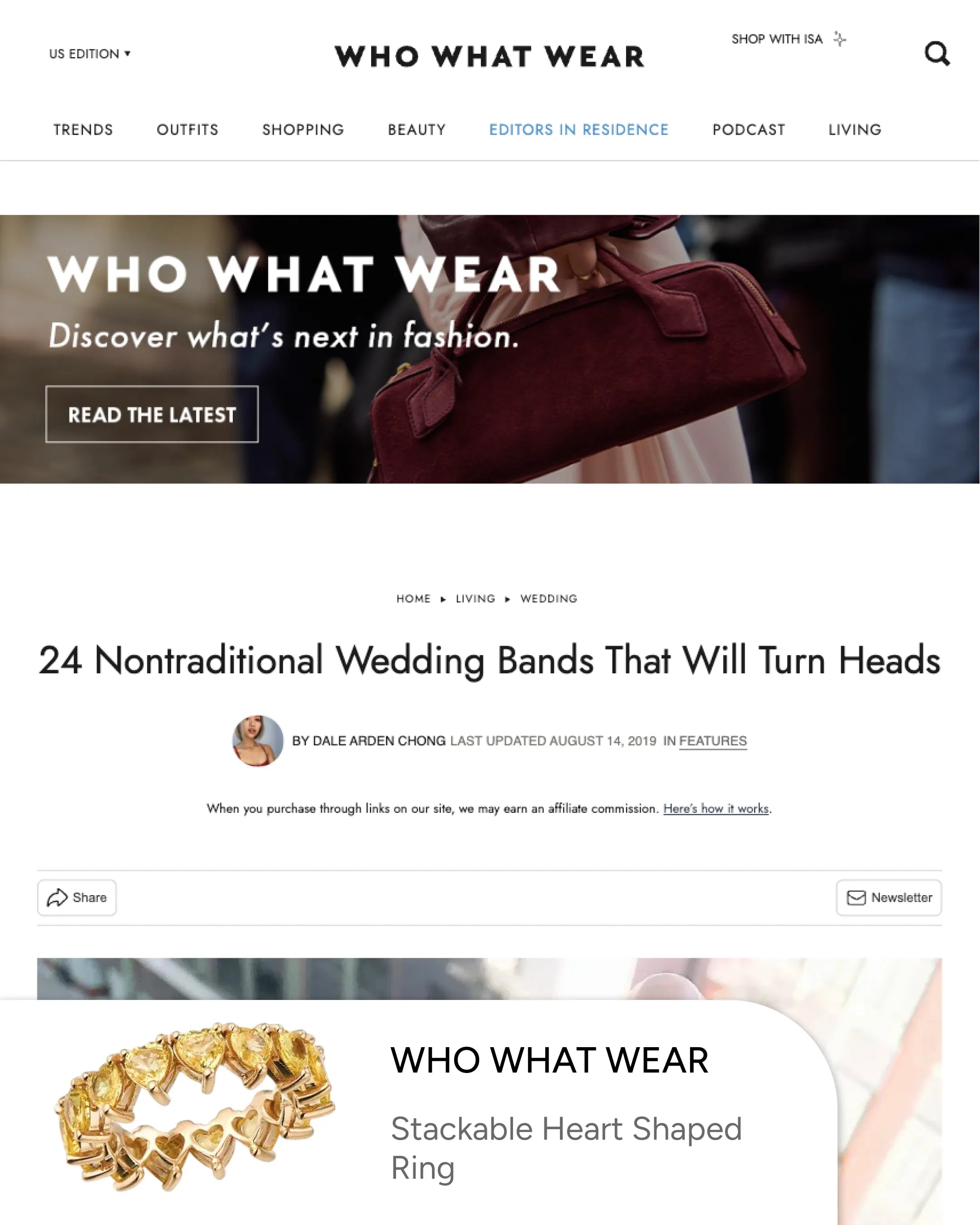Click the Read the Latest button
Viewport: 980px width, 1225px height.
pyautogui.click(x=152, y=414)
